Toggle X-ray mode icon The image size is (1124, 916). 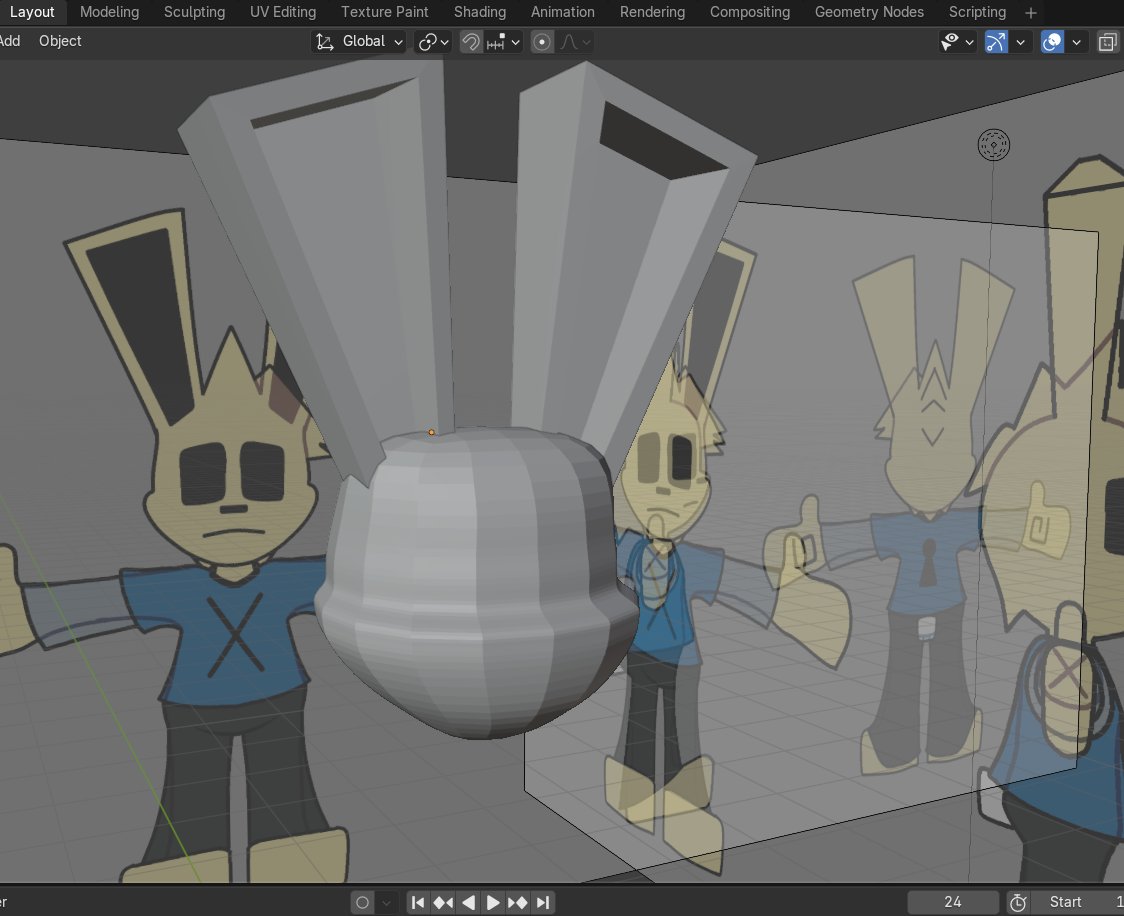click(1108, 42)
